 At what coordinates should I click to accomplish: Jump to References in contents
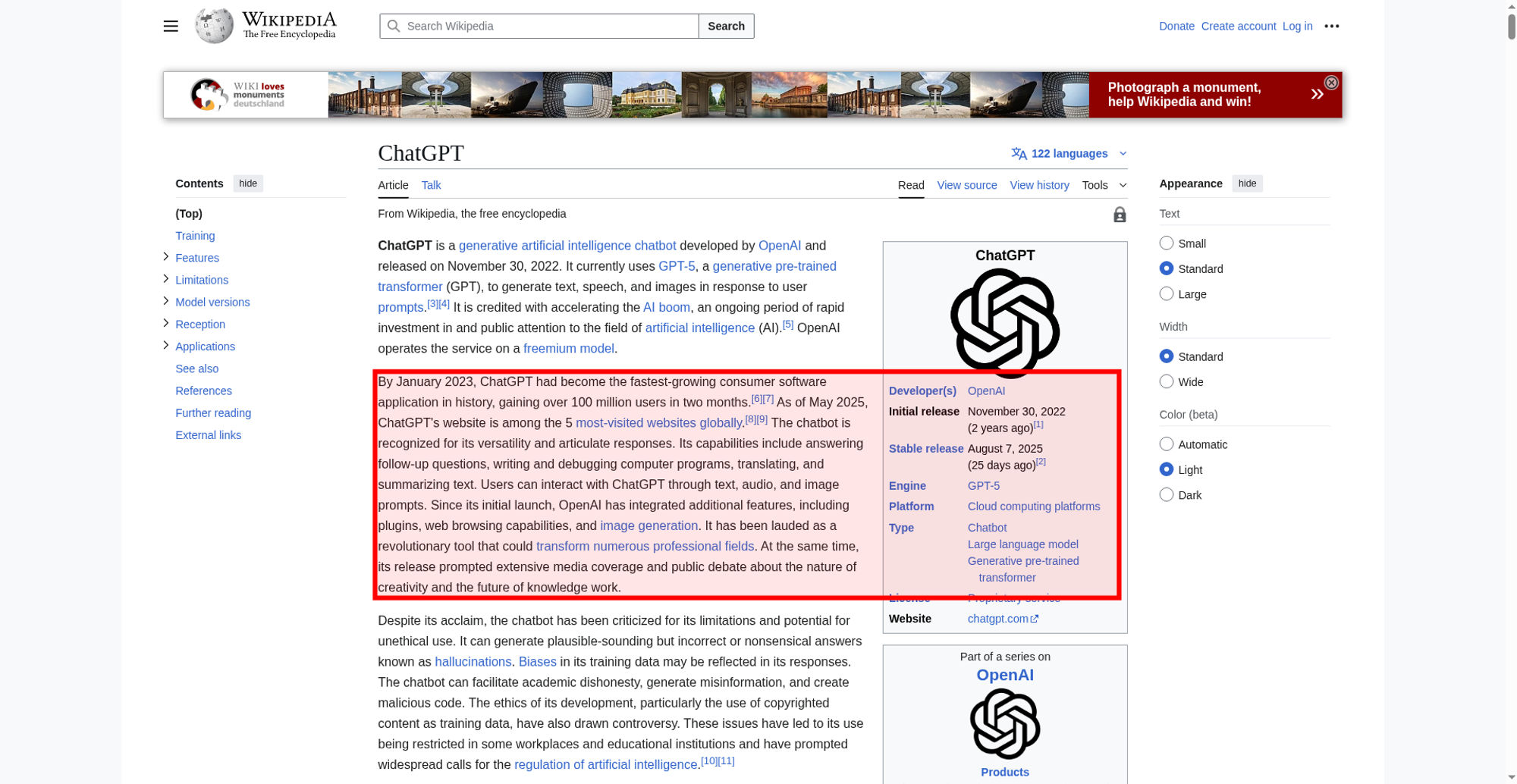coord(203,390)
